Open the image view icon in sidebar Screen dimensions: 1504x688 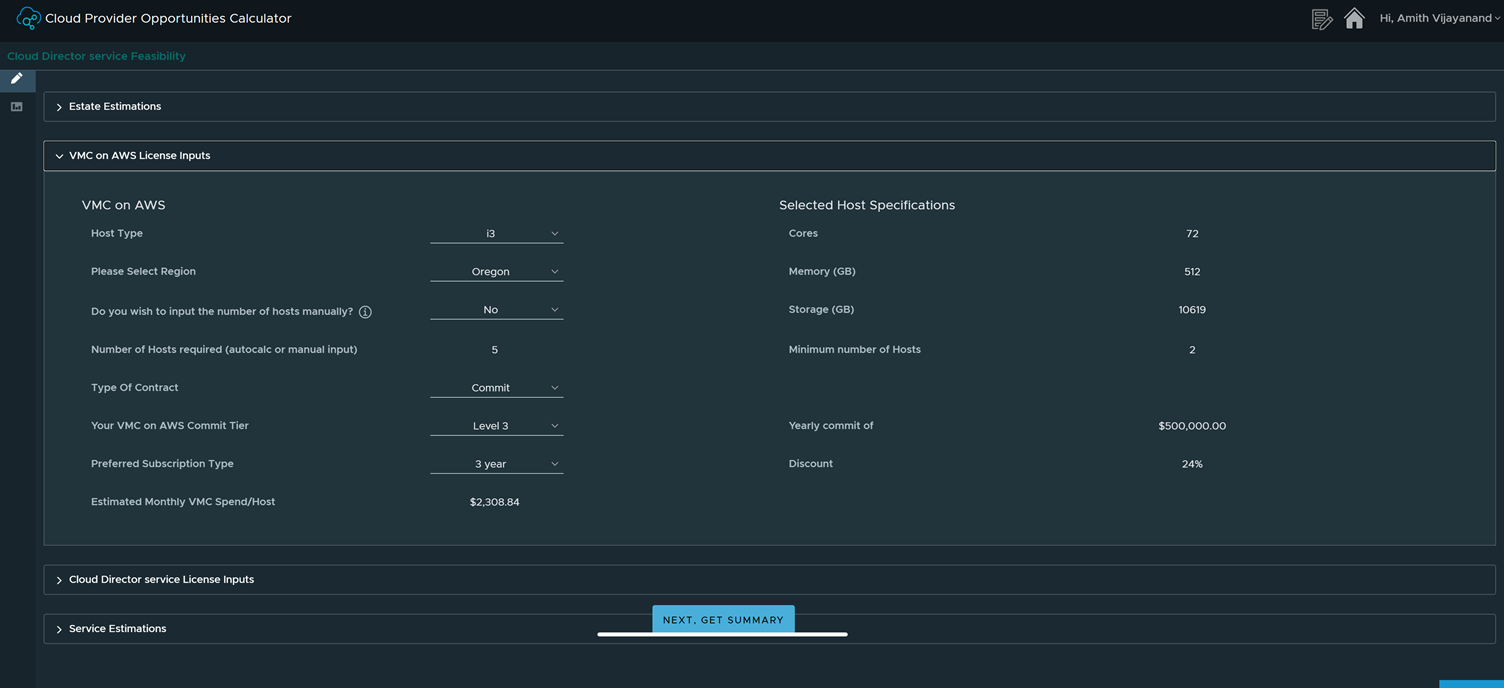(17, 106)
